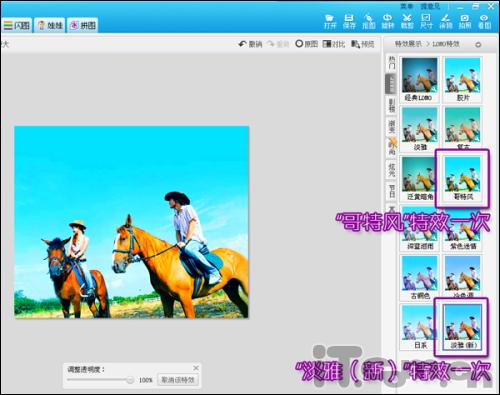Click the 取消该特效 cancel effect button
The width and height of the screenshot is (500, 395).
(x=178, y=380)
